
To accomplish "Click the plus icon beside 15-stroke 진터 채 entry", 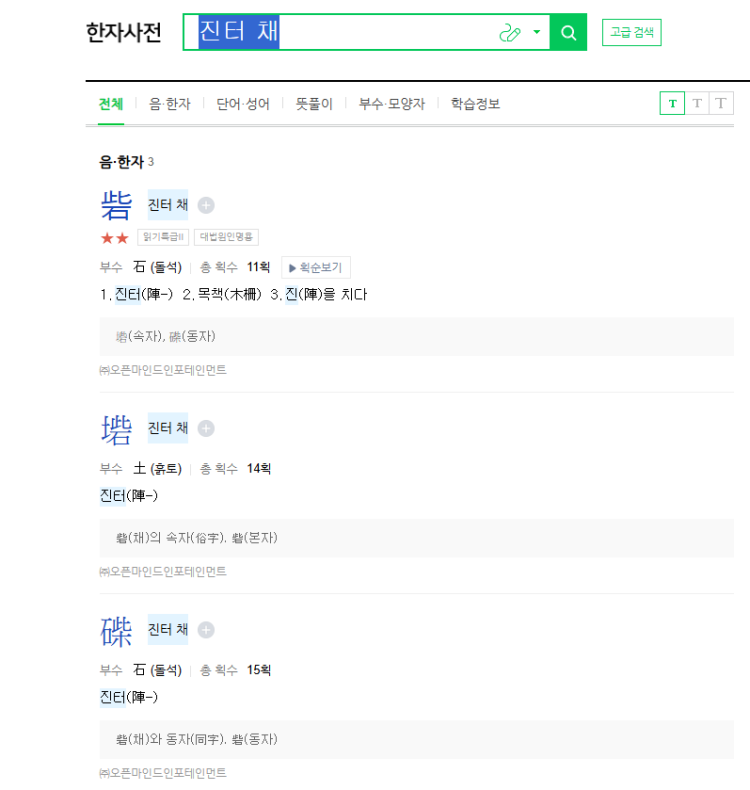I will coord(206,630).
